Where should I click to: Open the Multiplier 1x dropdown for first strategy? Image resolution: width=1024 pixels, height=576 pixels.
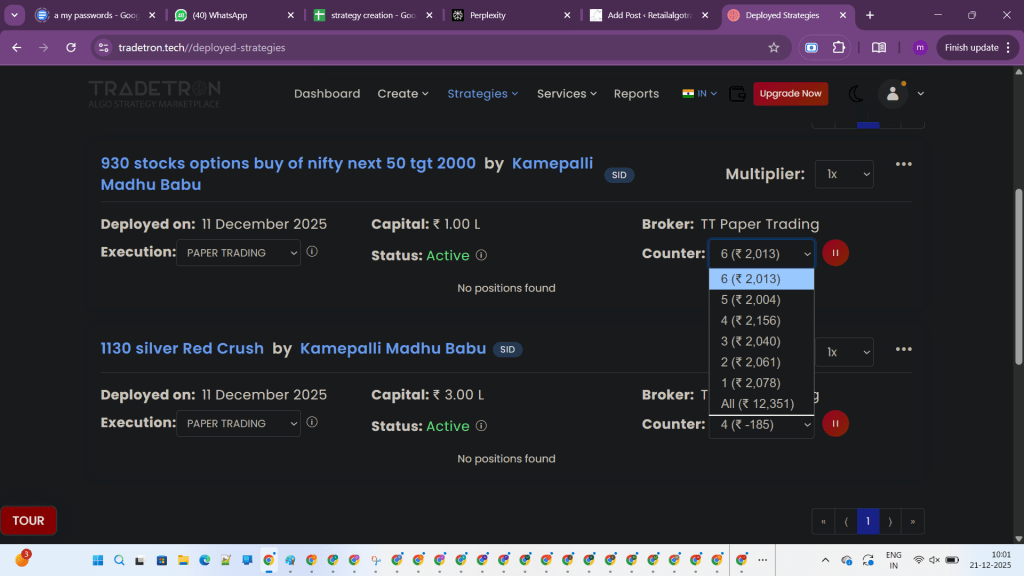pyautogui.click(x=844, y=174)
